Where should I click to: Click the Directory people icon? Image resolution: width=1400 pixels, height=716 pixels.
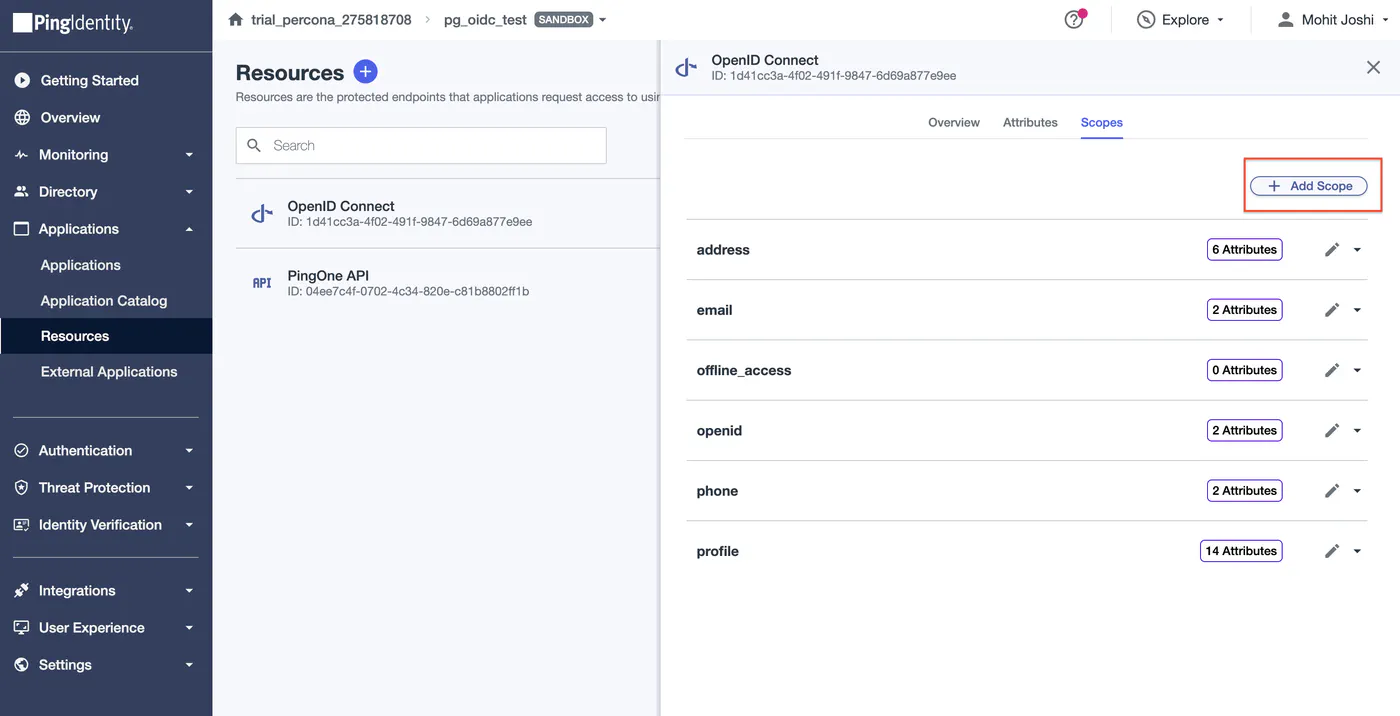point(22,192)
